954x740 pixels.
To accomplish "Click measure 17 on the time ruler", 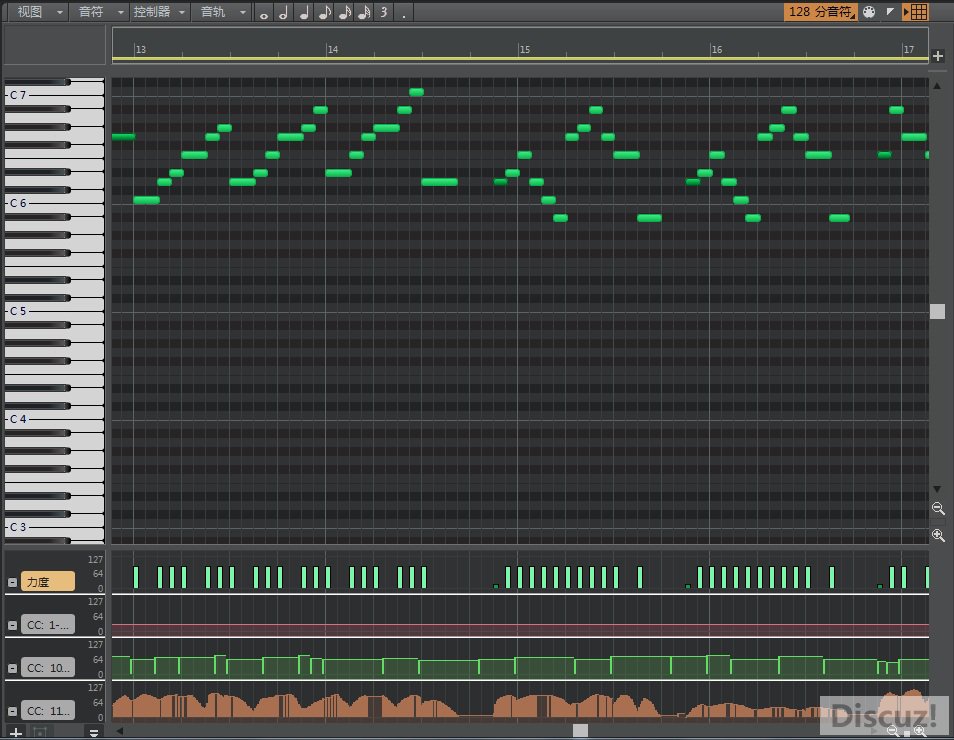I will [x=908, y=49].
